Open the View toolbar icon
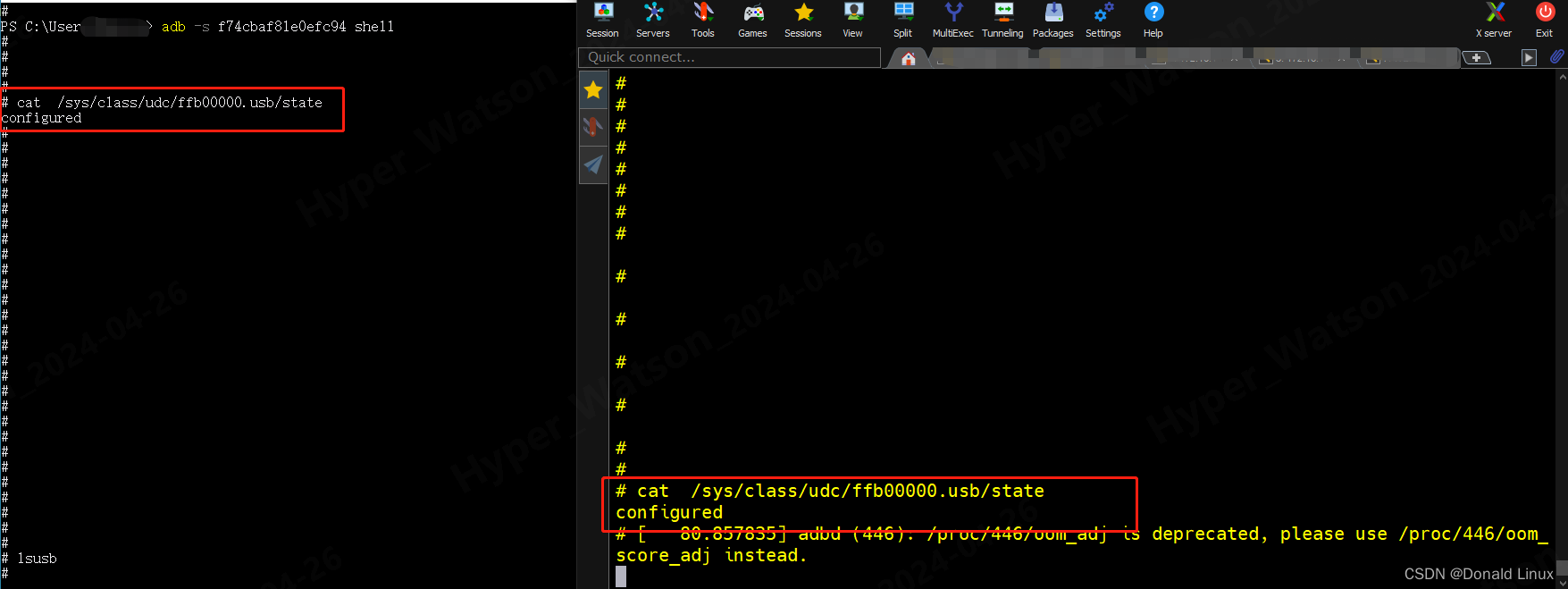This screenshot has height=589, width=1568. 853,20
